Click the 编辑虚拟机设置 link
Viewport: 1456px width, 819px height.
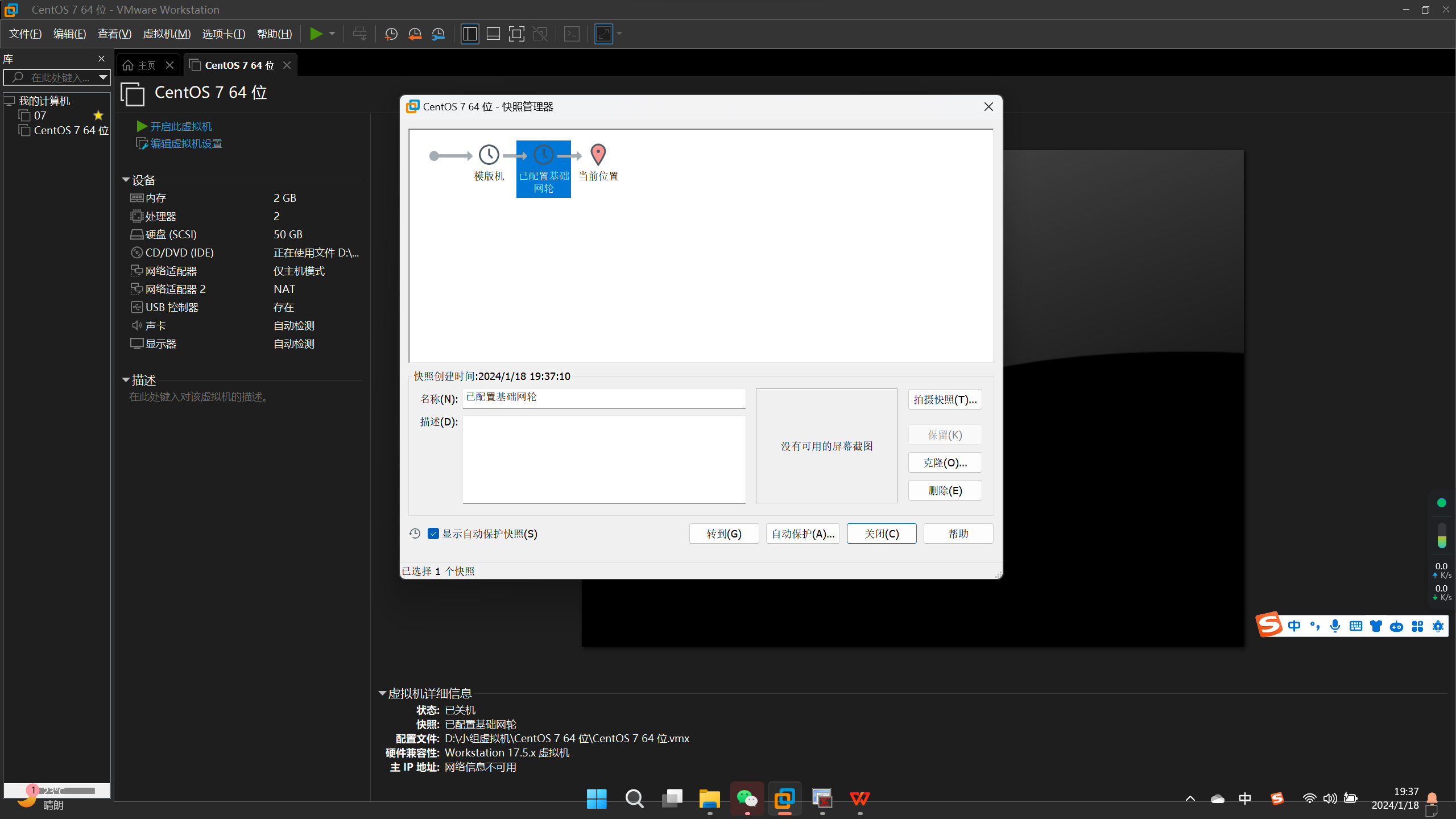(179, 144)
